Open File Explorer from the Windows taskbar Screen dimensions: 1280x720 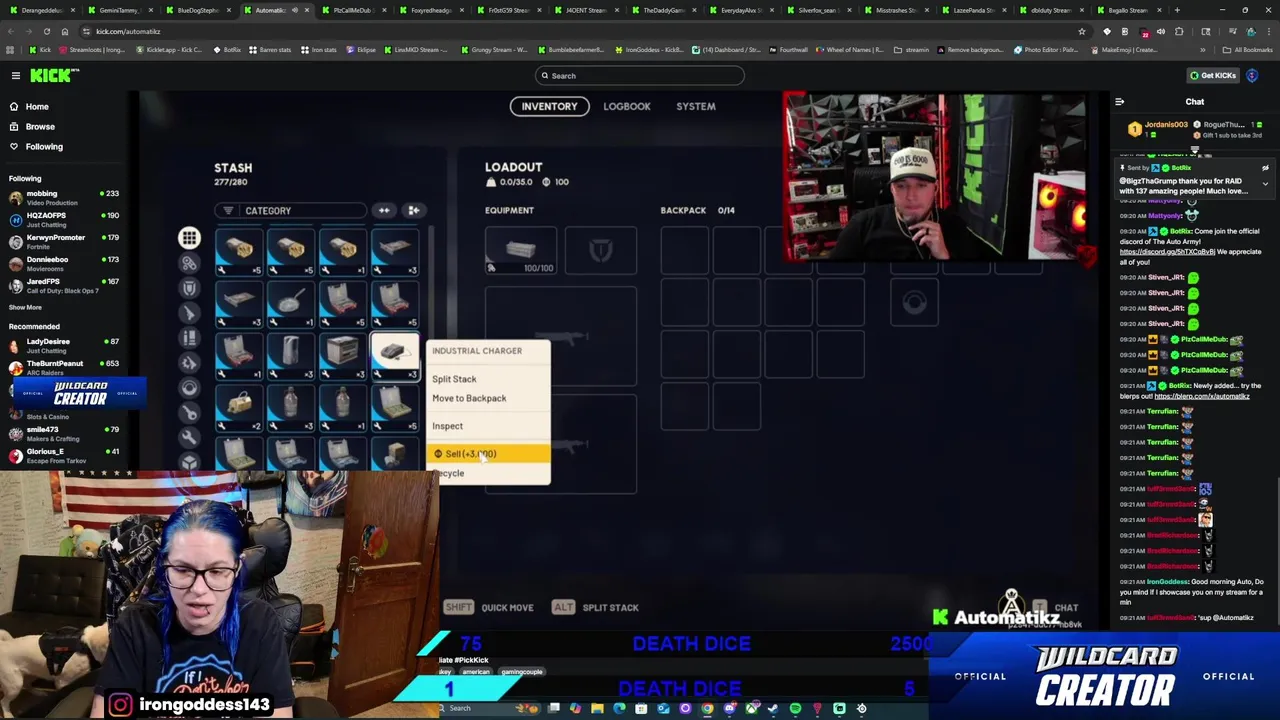(597, 708)
